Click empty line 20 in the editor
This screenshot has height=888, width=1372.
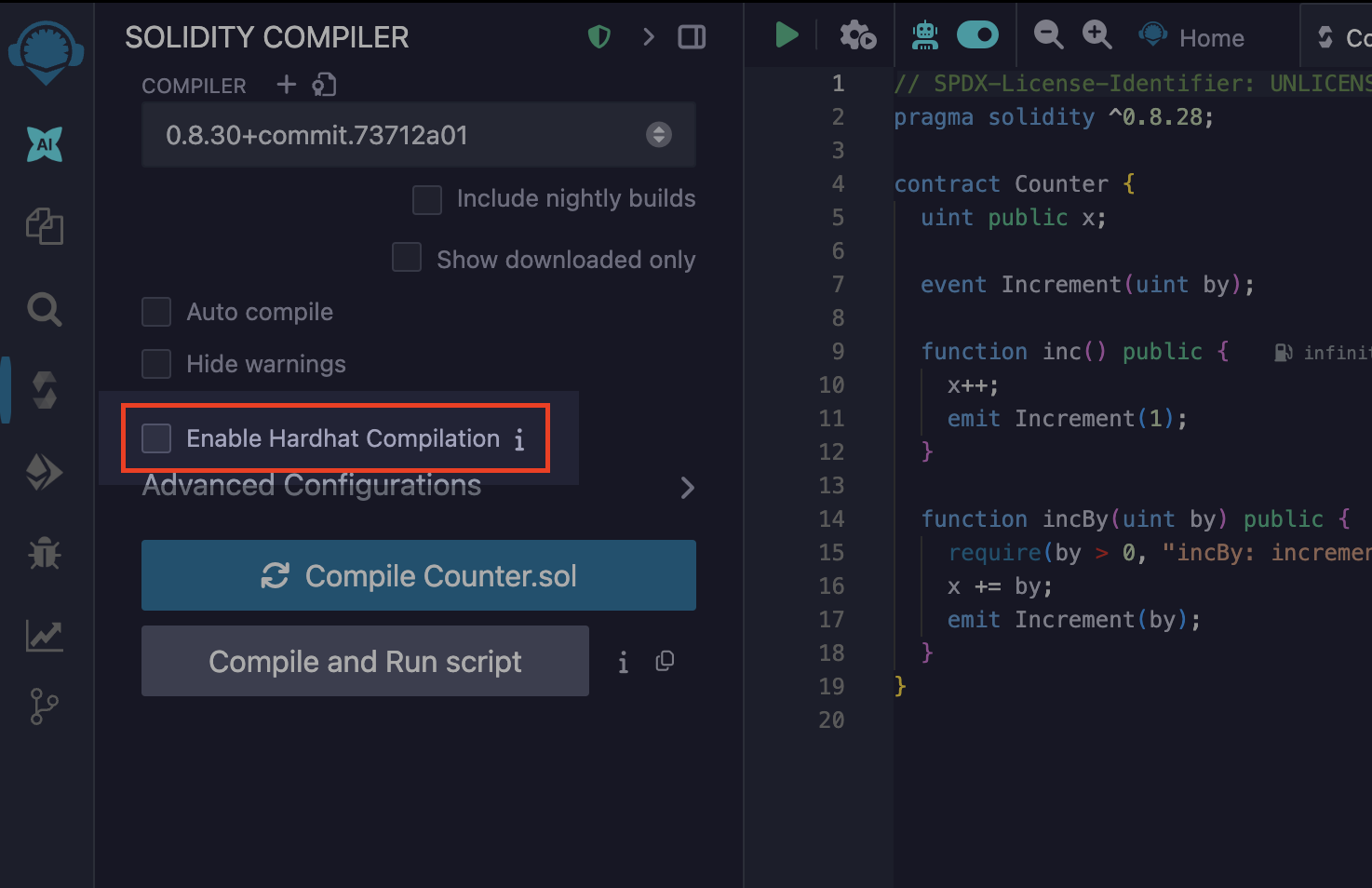pyautogui.click(x=1133, y=720)
